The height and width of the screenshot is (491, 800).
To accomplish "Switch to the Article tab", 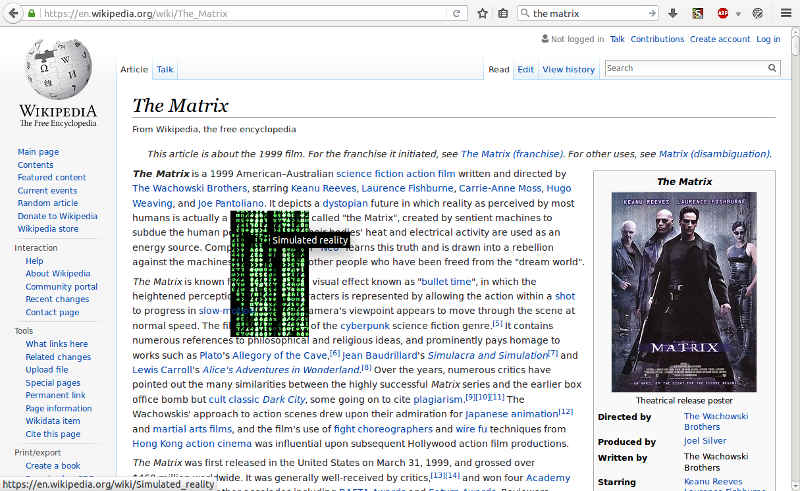I will [134, 69].
